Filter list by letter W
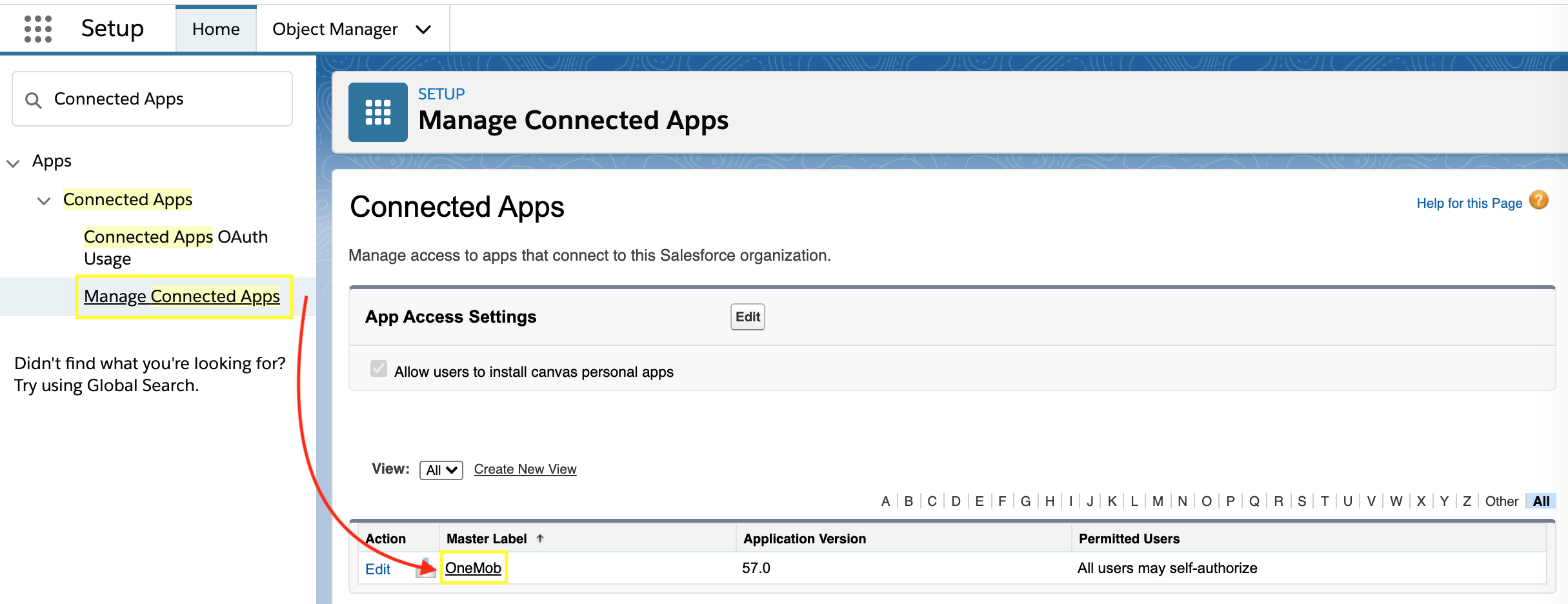This screenshot has height=604, width=1568. tap(1396, 501)
